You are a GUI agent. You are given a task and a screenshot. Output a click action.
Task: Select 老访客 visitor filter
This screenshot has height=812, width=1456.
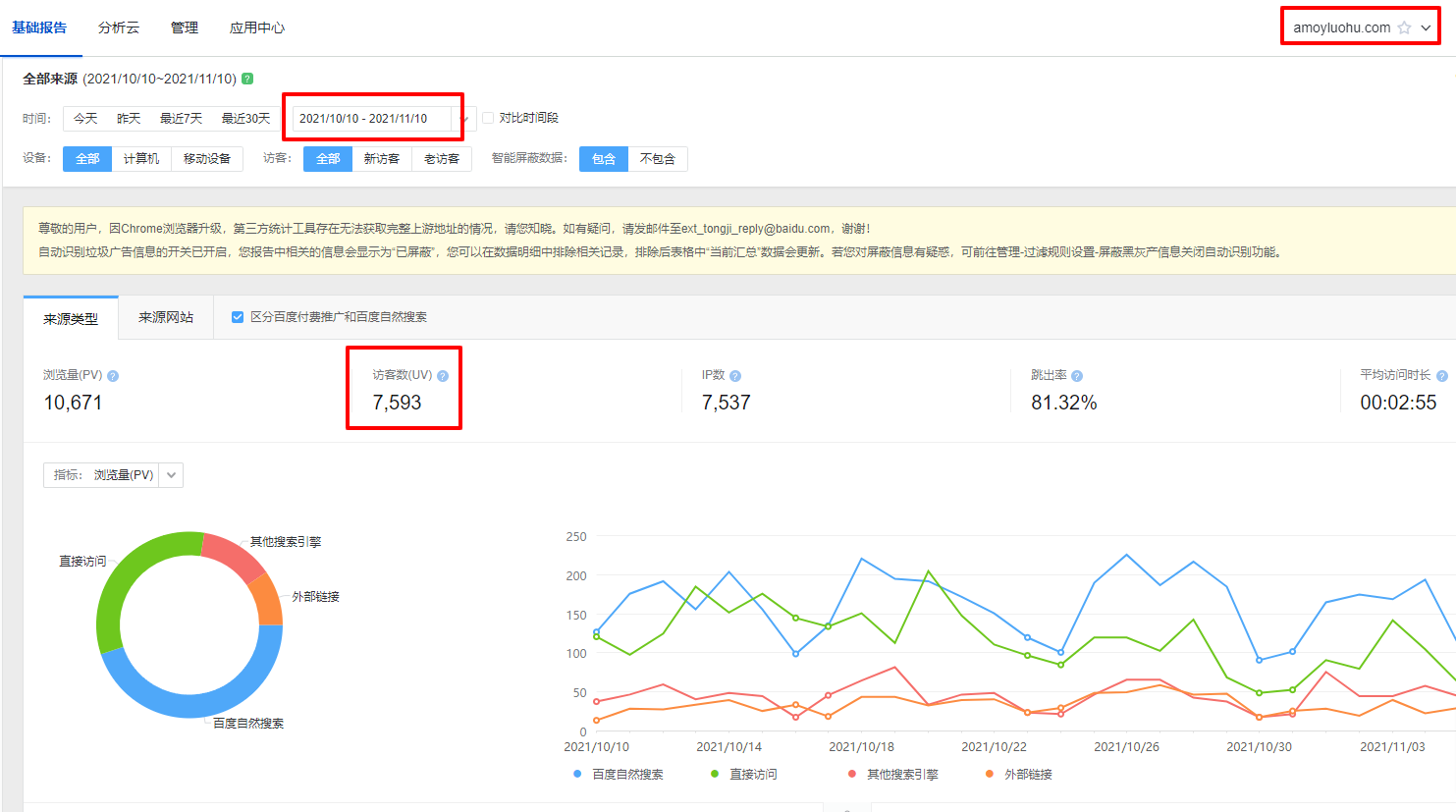click(442, 158)
